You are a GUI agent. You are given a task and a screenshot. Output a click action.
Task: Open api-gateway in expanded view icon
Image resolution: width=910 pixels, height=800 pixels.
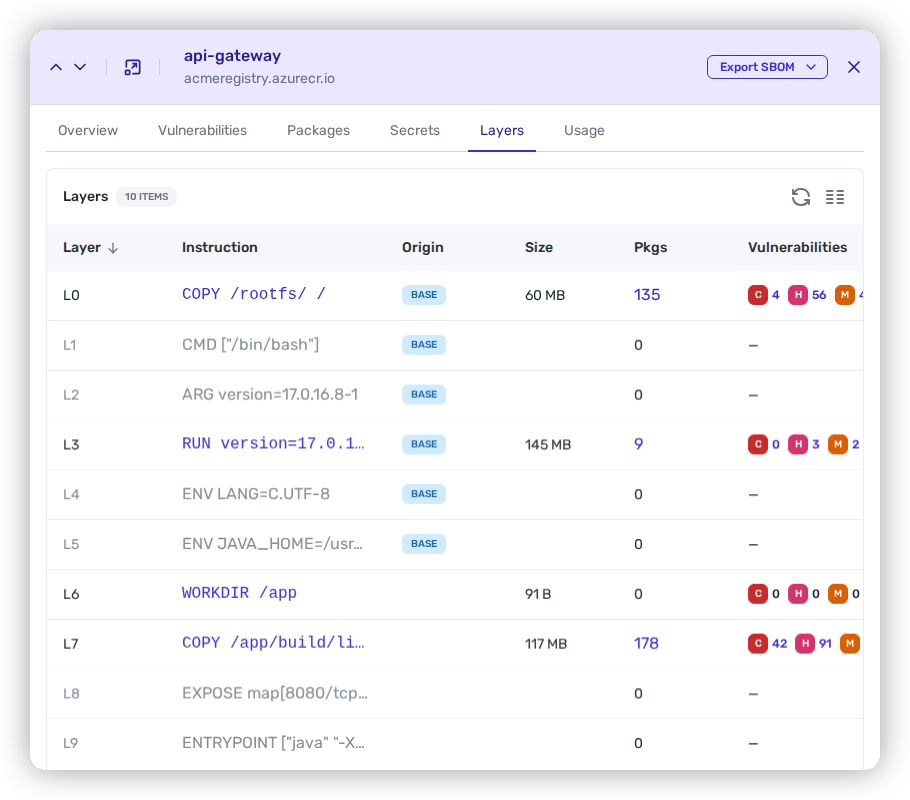(132, 67)
